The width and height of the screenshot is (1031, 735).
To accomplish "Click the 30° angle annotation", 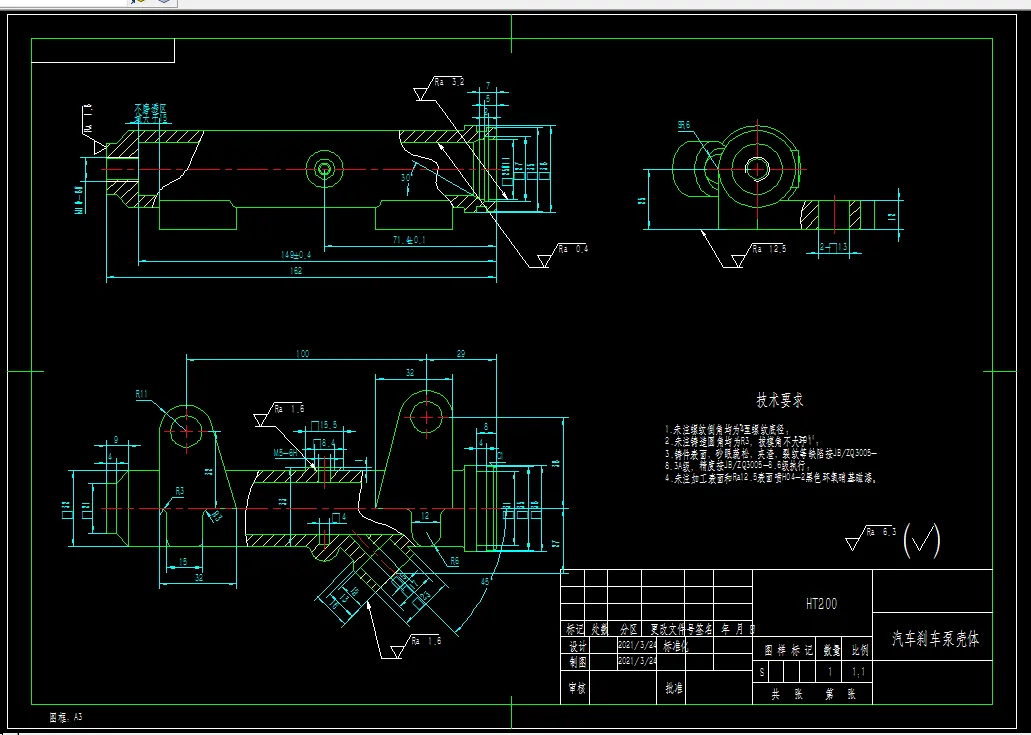I will tap(406, 178).
